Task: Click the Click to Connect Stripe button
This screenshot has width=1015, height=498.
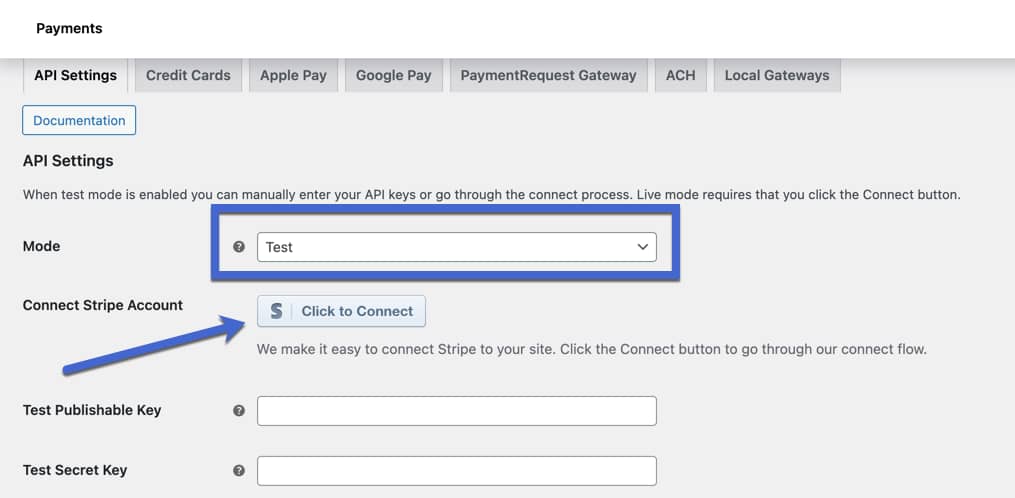Action: tap(341, 311)
